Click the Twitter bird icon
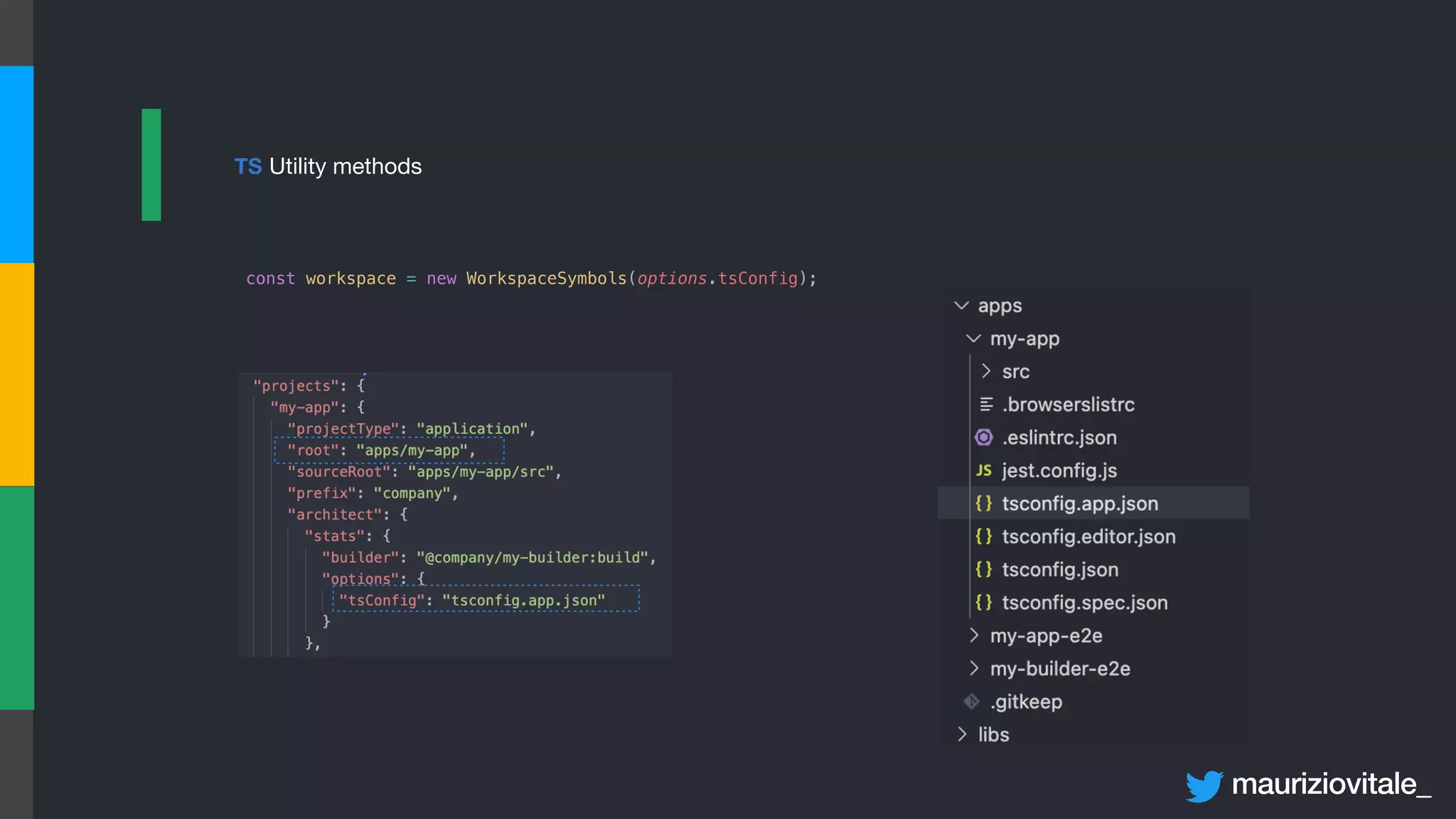 (1204, 786)
